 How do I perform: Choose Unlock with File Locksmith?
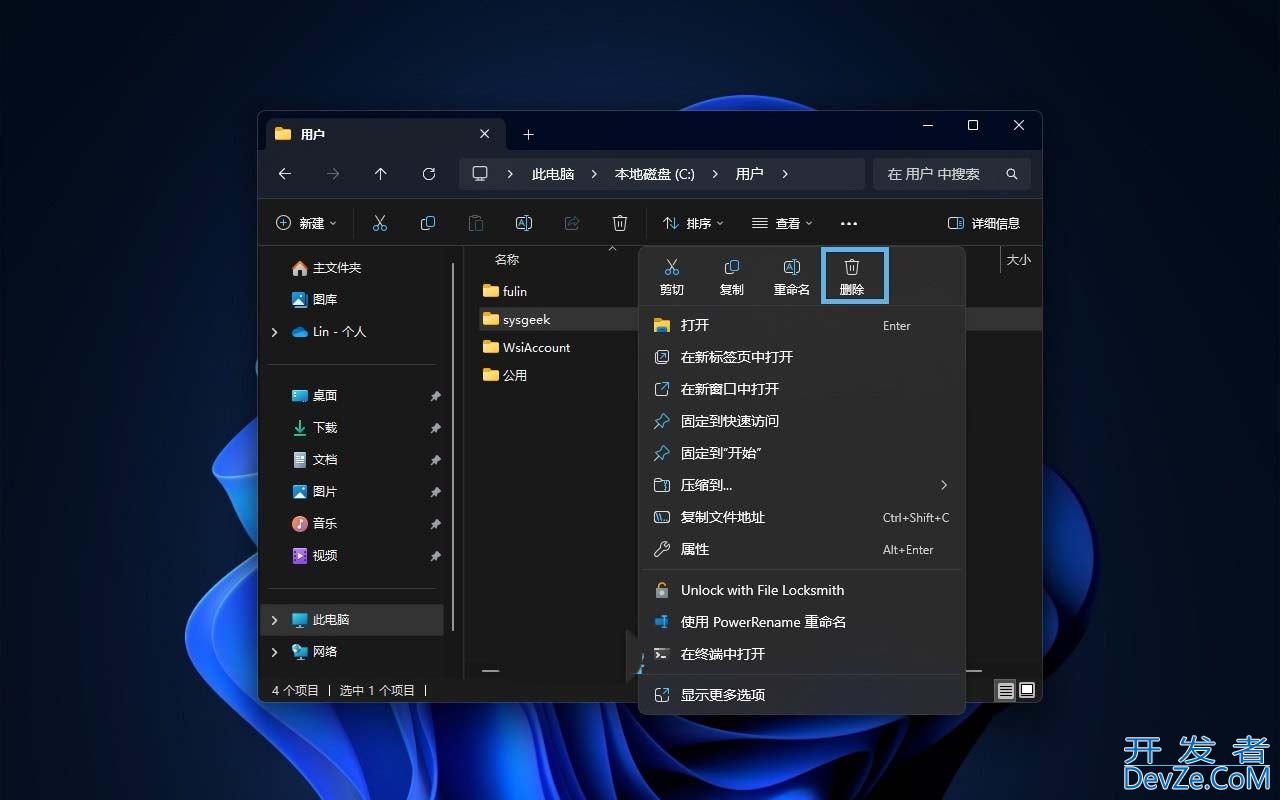tap(801, 590)
